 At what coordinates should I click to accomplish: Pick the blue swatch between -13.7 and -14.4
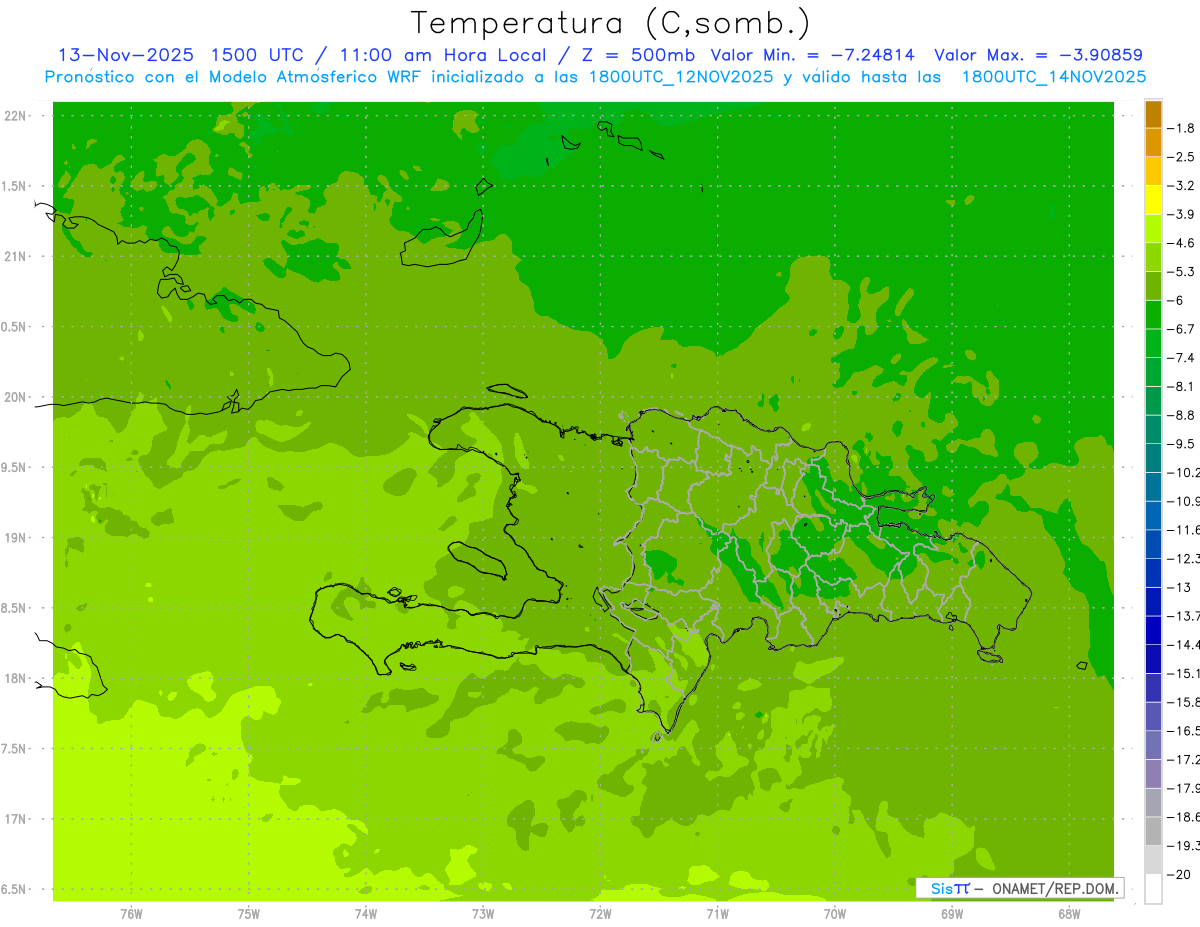point(1153,630)
